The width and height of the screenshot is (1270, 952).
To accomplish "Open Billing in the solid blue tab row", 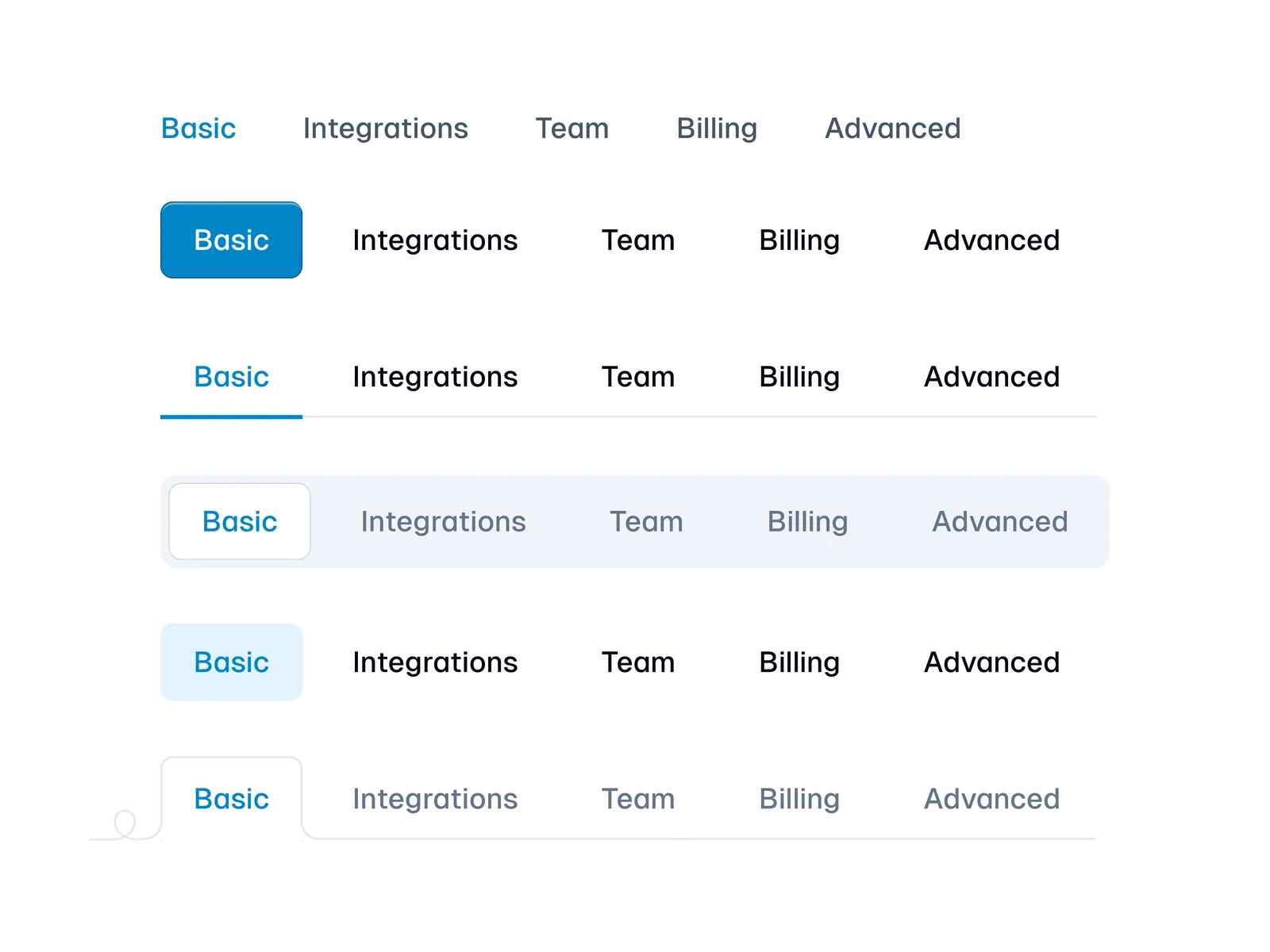I will point(799,240).
